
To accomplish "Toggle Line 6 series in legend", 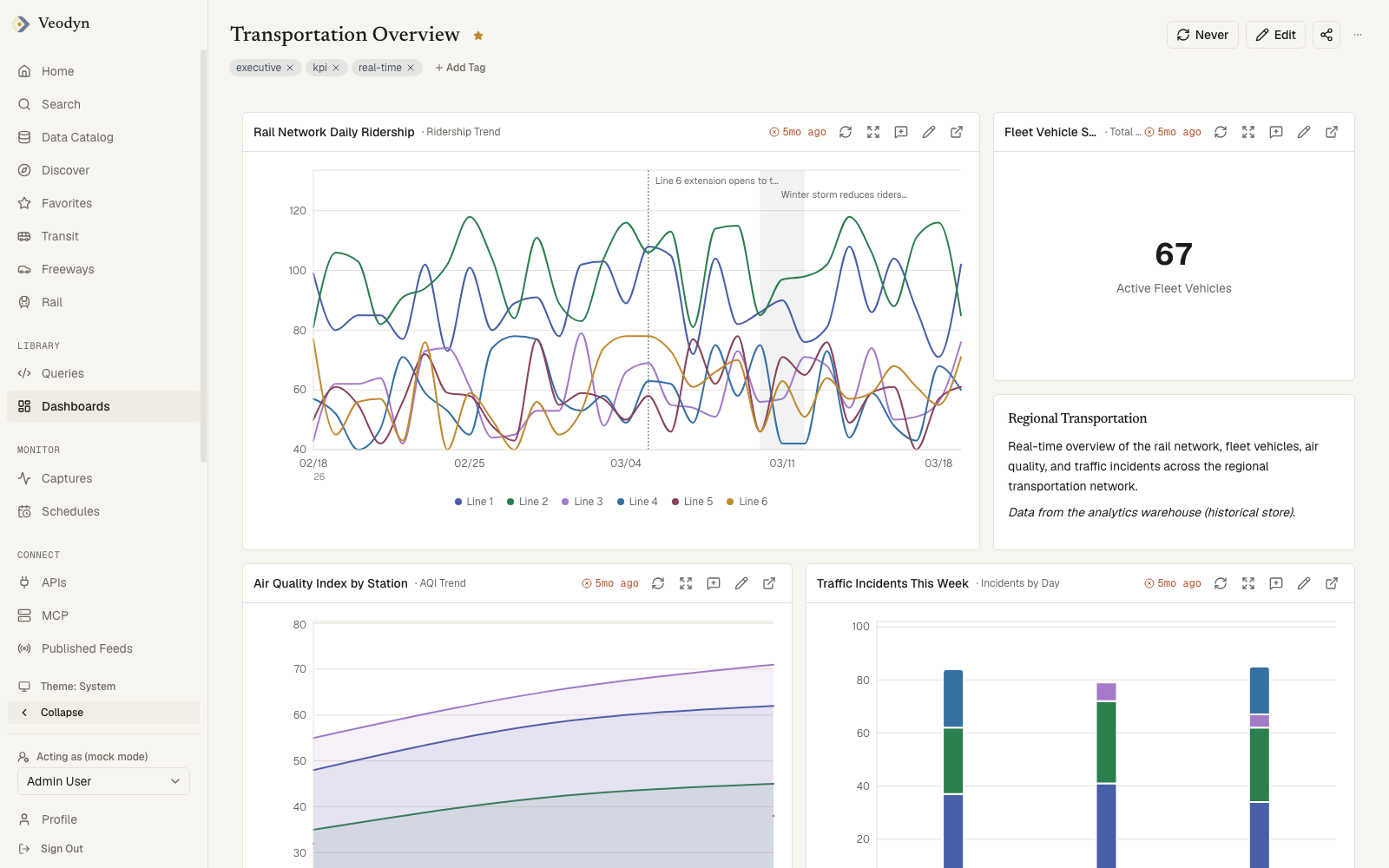I will 747,502.
